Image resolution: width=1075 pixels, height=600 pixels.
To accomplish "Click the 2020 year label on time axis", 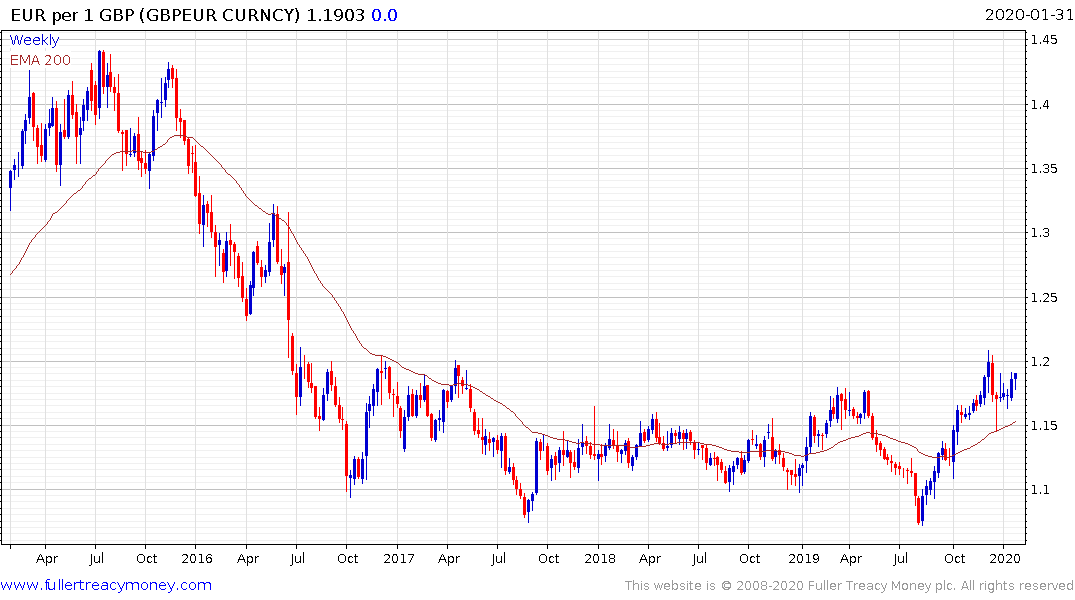I will pyautogui.click(x=1004, y=558).
